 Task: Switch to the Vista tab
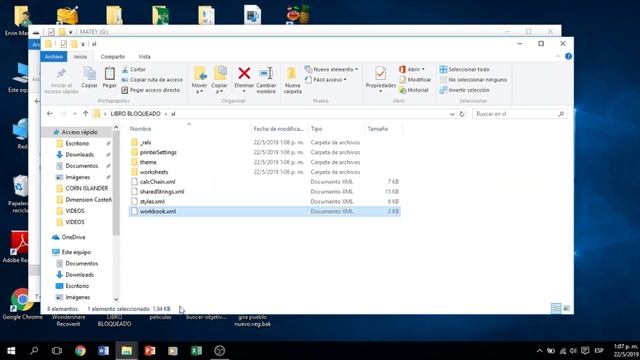pos(144,56)
